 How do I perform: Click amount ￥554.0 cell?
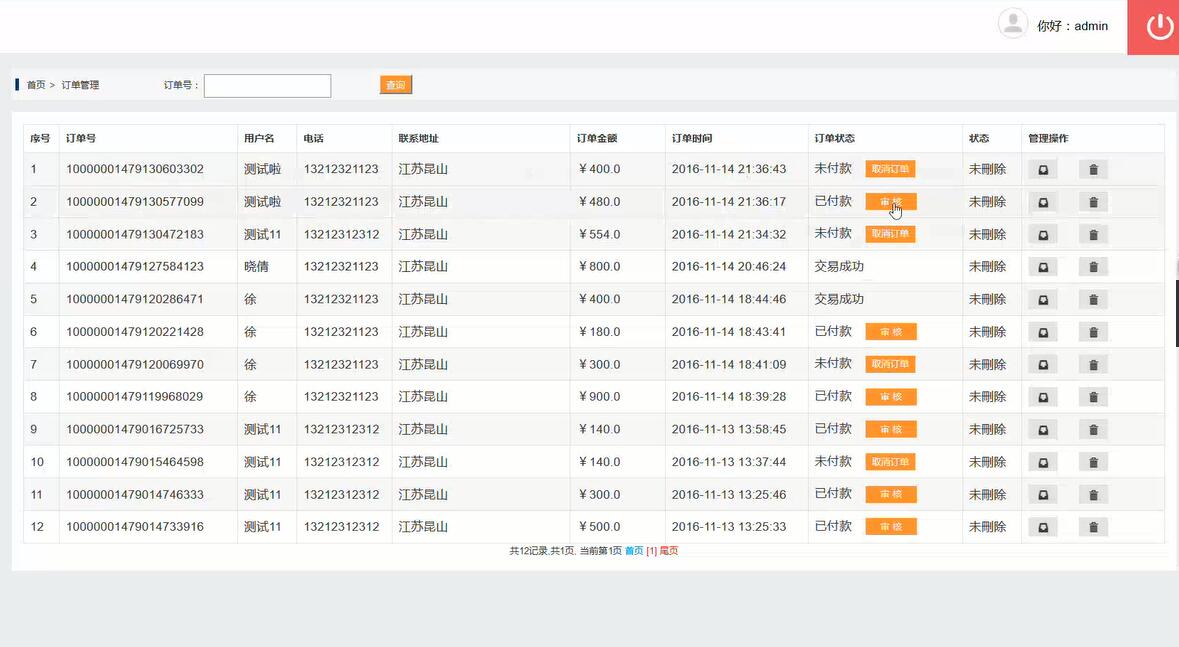[x=599, y=234]
